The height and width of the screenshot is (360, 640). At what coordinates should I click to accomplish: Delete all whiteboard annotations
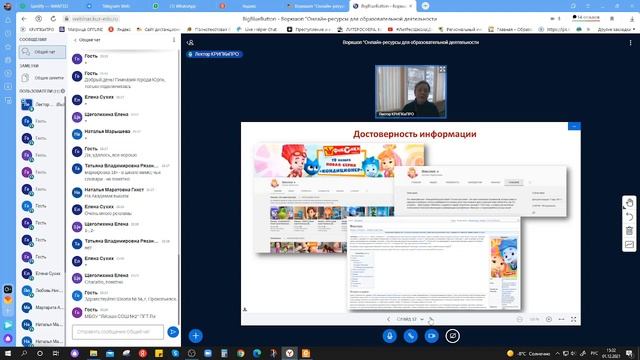[x=629, y=231]
